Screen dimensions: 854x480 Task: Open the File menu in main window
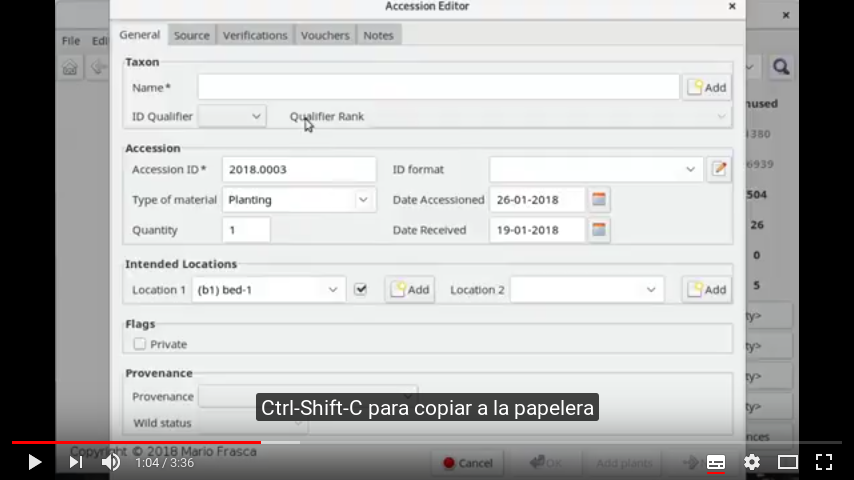tap(71, 41)
